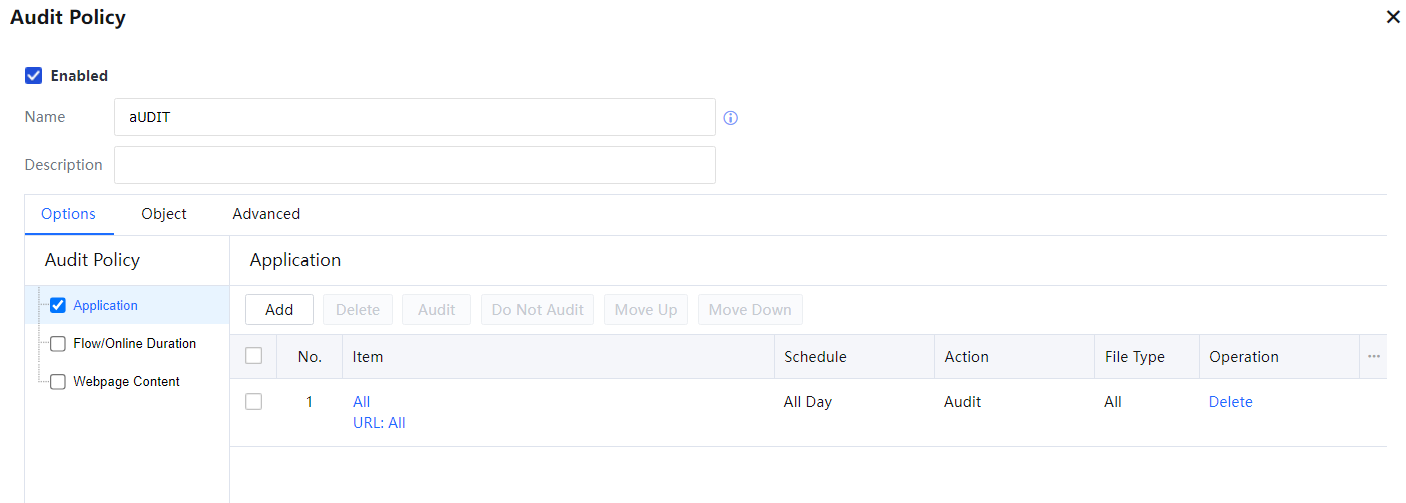Enable the Flow/Online Duration checkbox
This screenshot has height=503, width=1406.
(x=58, y=344)
